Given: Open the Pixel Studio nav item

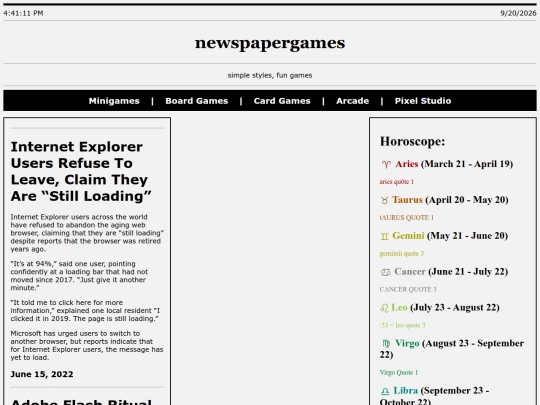Looking at the screenshot, I should pyautogui.click(x=423, y=101).
